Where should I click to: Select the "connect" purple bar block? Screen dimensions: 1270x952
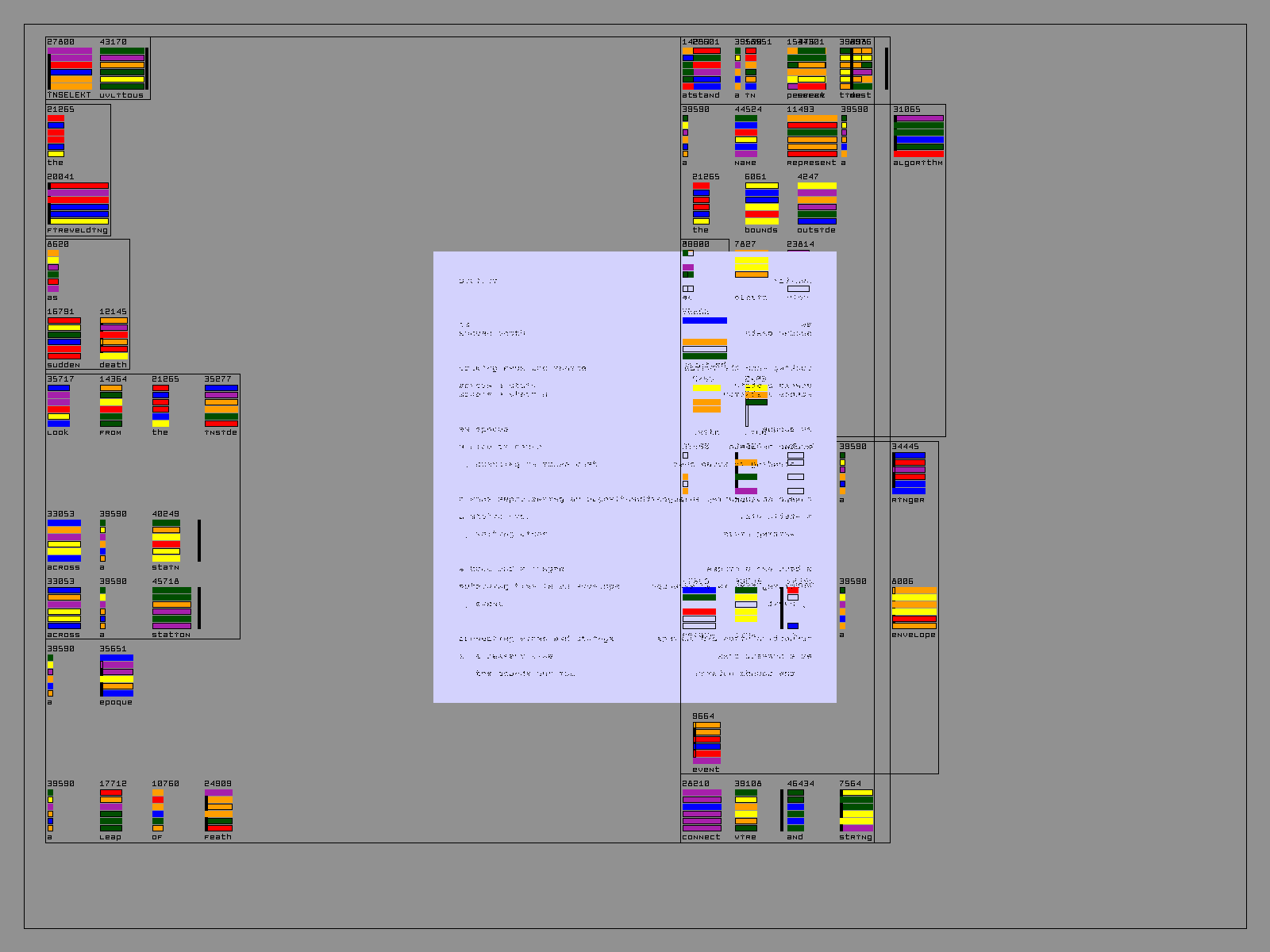(702, 810)
